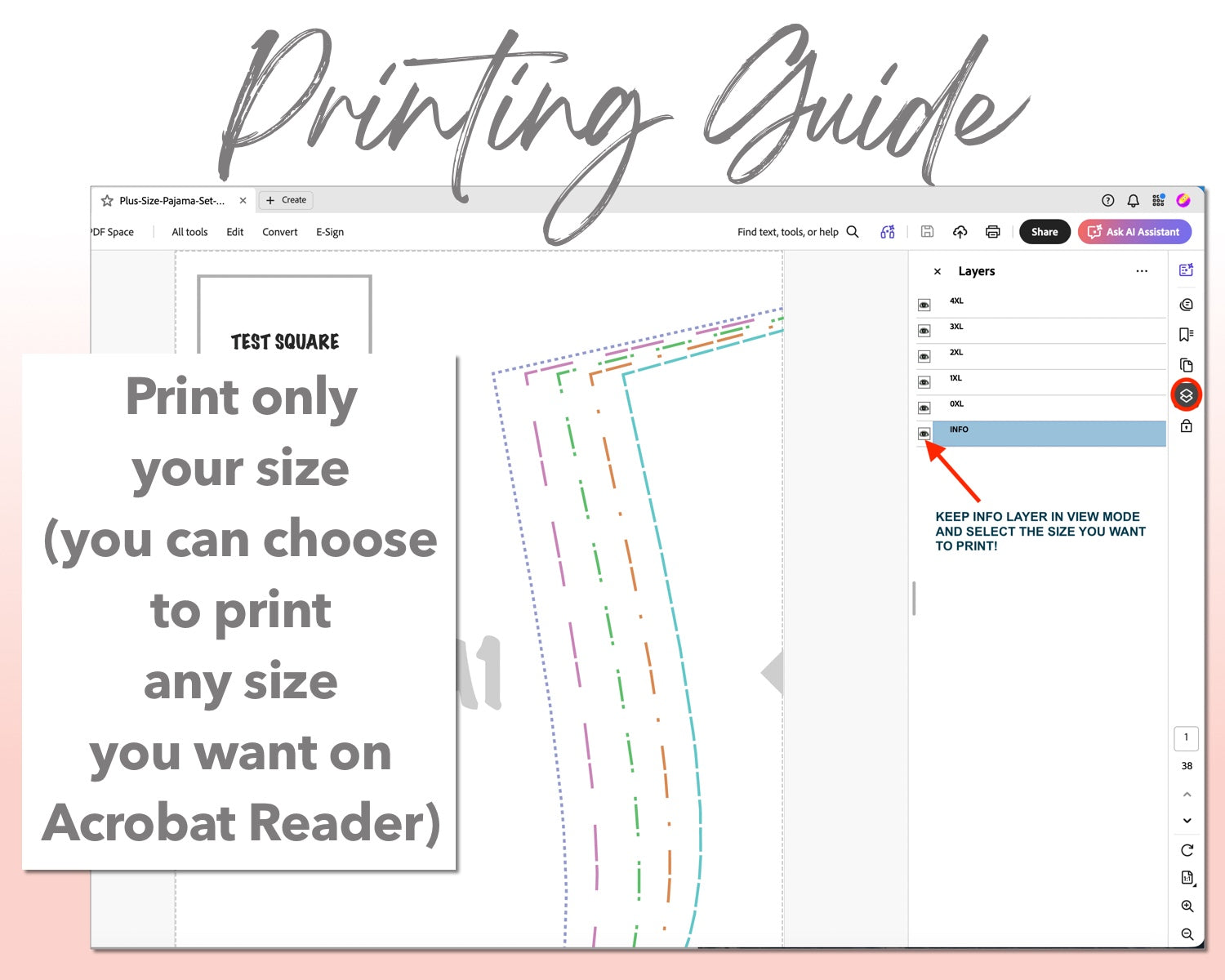This screenshot has width=1225, height=980.
Task: Open the Layers panel from sidebar
Action: [x=1187, y=395]
